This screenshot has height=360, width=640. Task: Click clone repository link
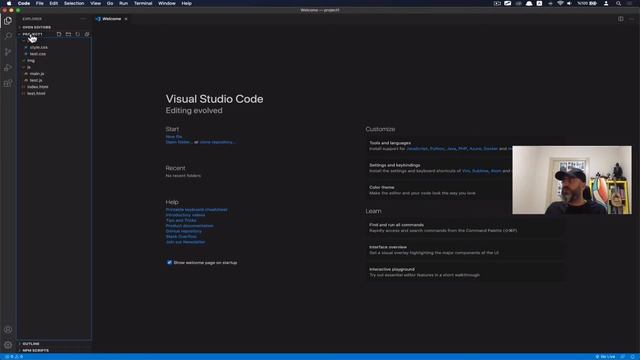pos(217,142)
